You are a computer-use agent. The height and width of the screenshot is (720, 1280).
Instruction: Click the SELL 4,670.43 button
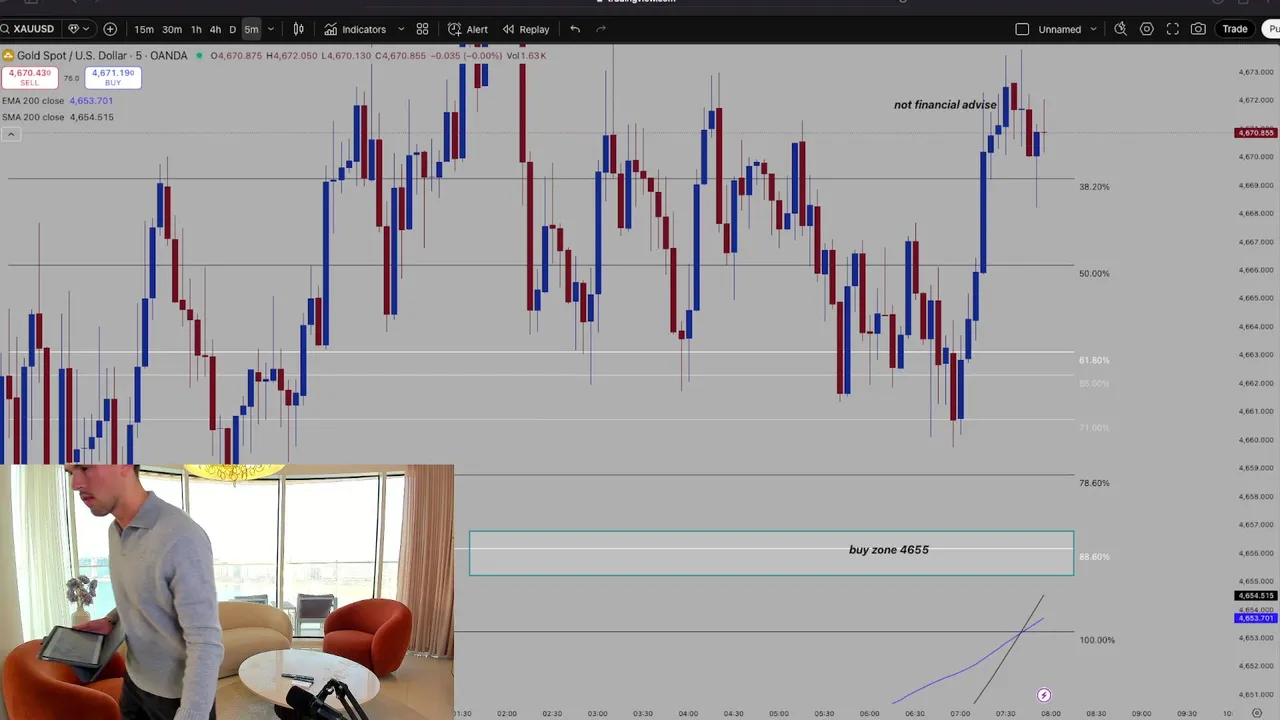point(29,77)
